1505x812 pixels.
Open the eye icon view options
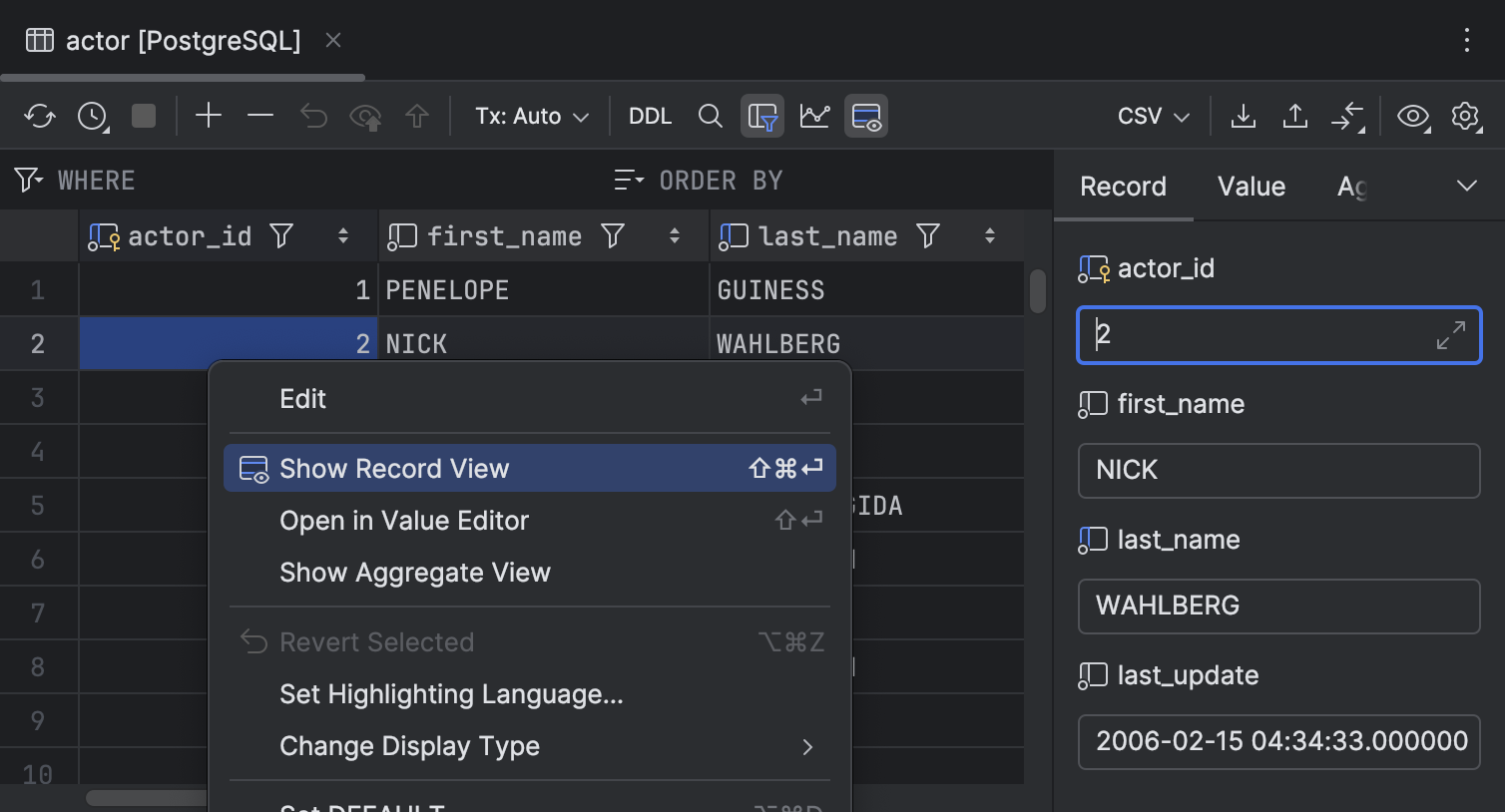1413,116
